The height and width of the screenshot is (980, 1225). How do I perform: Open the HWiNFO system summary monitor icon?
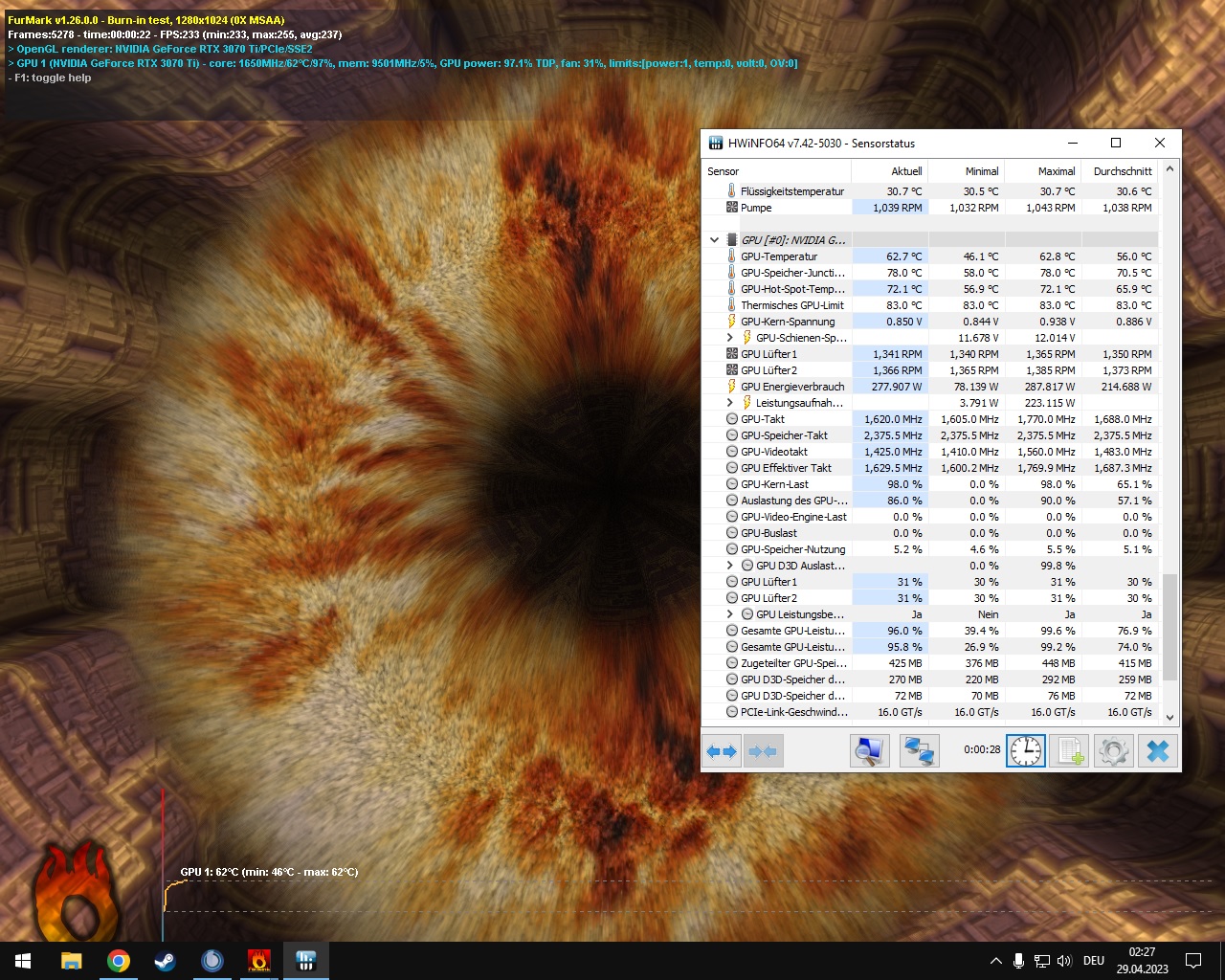pos(869,751)
